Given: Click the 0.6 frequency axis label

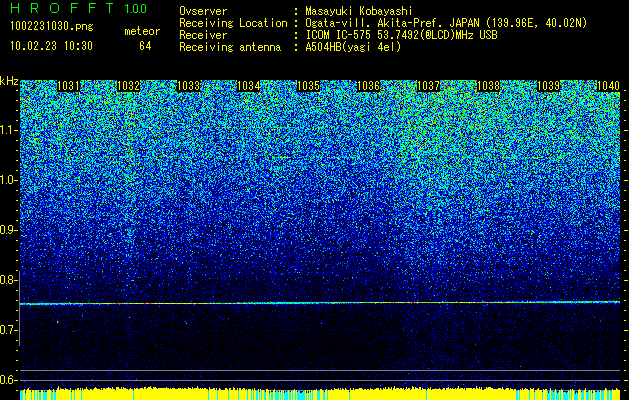Looking at the screenshot, I should click(x=8, y=380).
